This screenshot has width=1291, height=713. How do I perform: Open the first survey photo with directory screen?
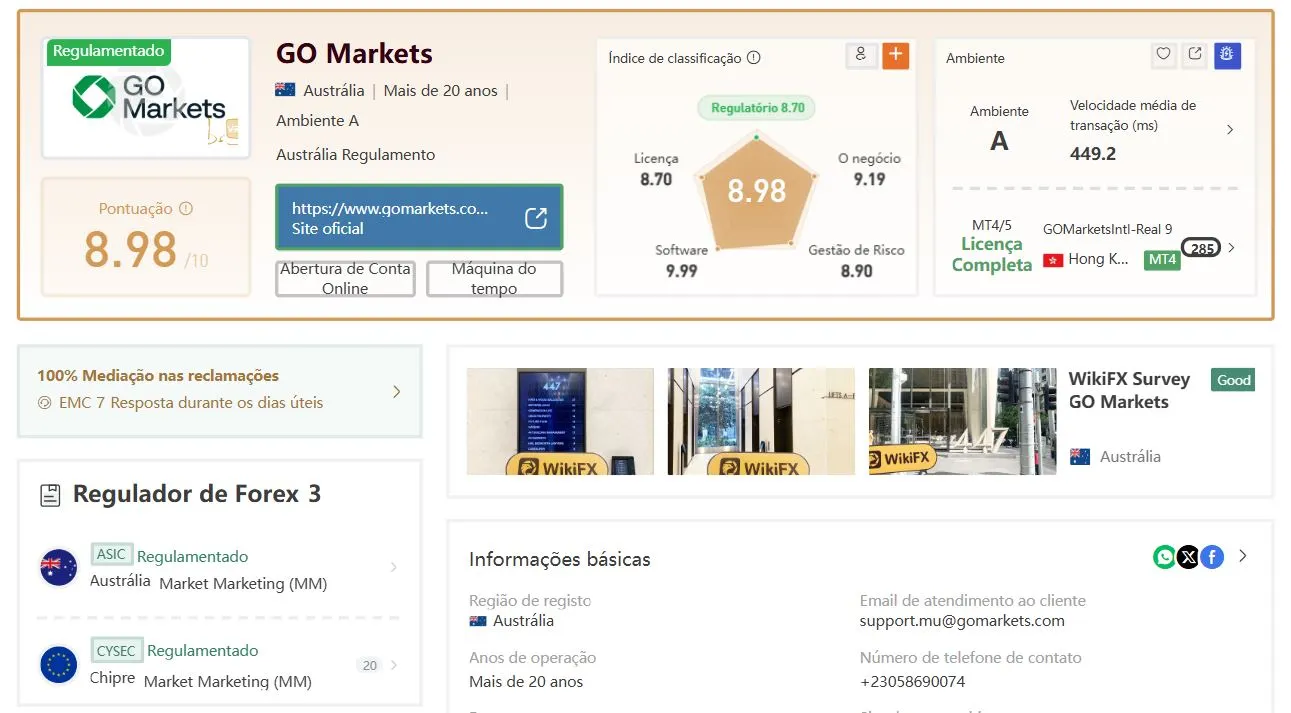(x=560, y=421)
